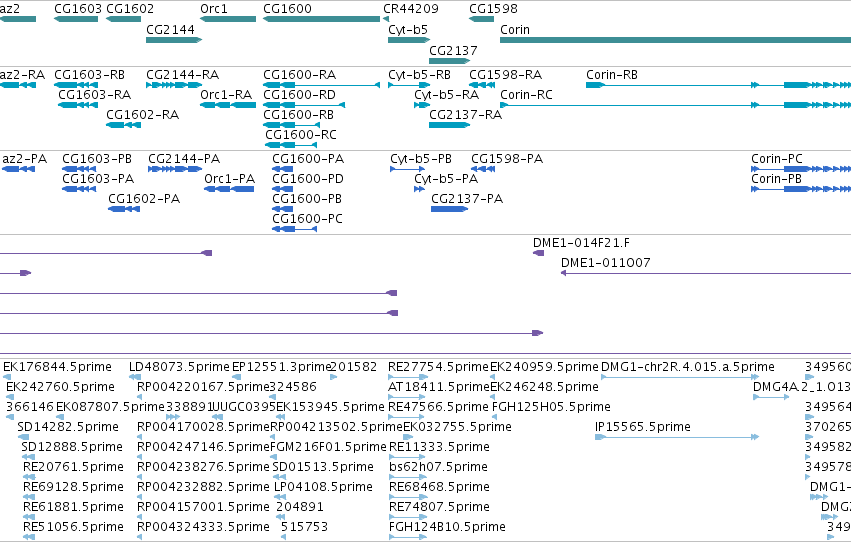
Task: Select EST RP004170028.5prime
Action: click(203, 426)
